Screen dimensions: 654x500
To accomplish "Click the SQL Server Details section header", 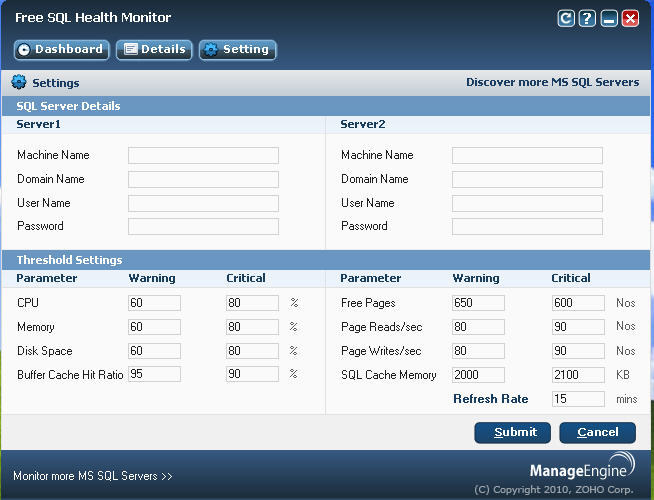I will point(68,106).
